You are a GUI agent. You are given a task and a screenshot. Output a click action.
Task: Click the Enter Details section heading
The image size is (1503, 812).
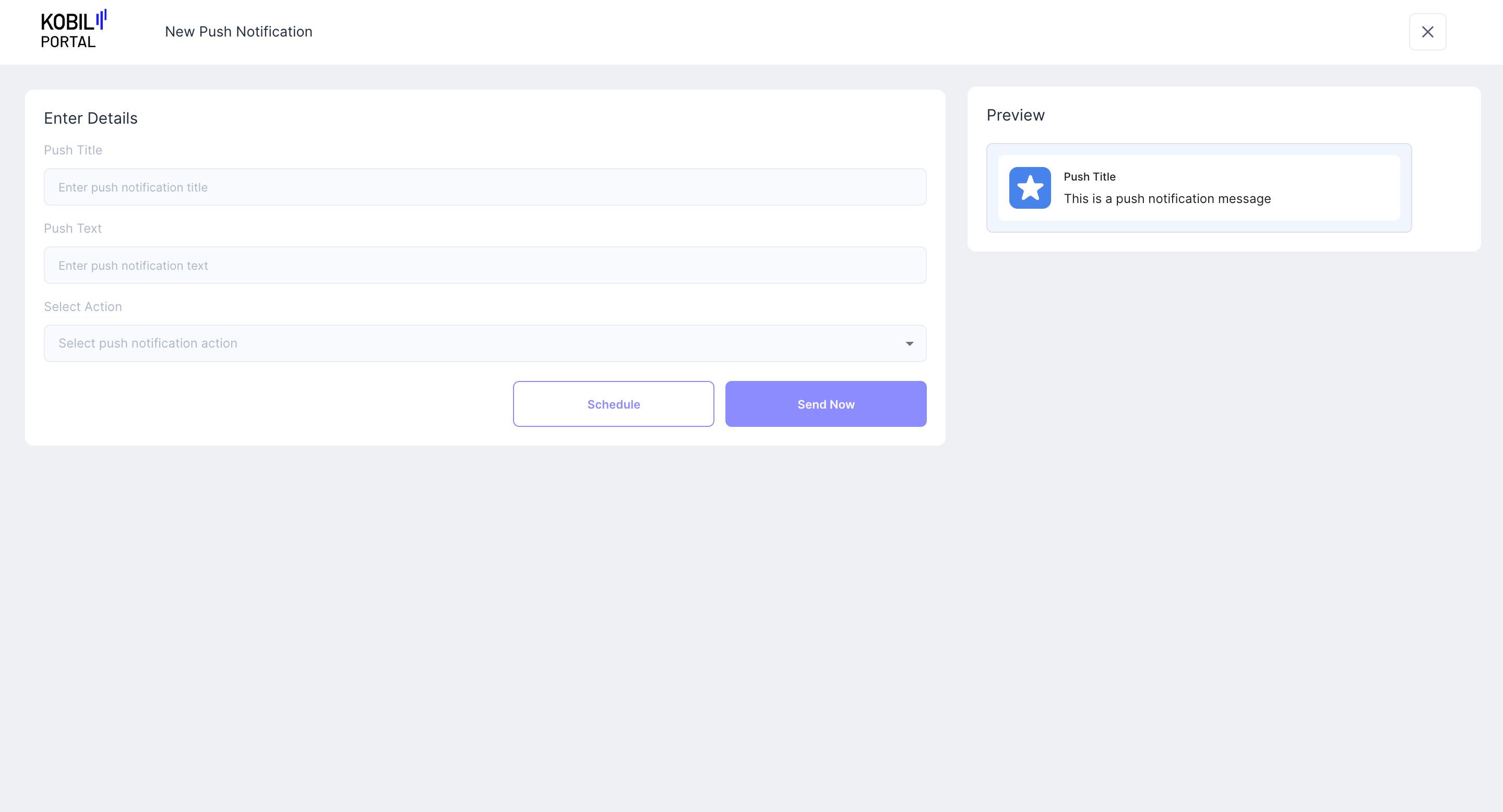[90, 118]
